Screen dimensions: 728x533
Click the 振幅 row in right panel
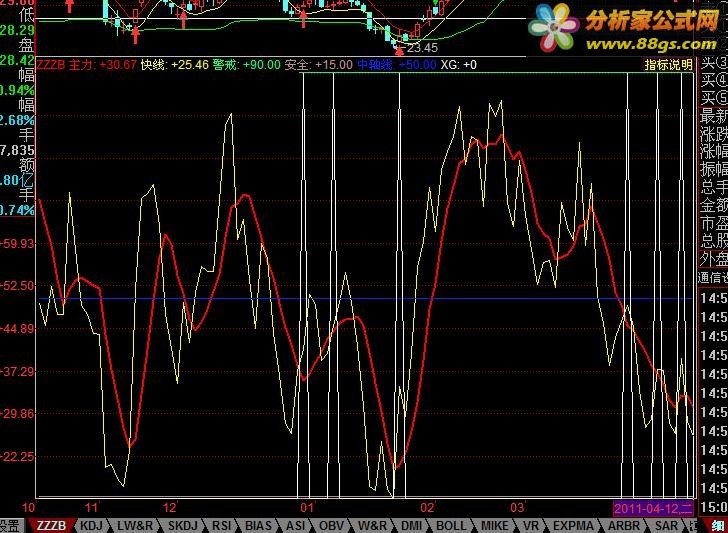[x=714, y=169]
